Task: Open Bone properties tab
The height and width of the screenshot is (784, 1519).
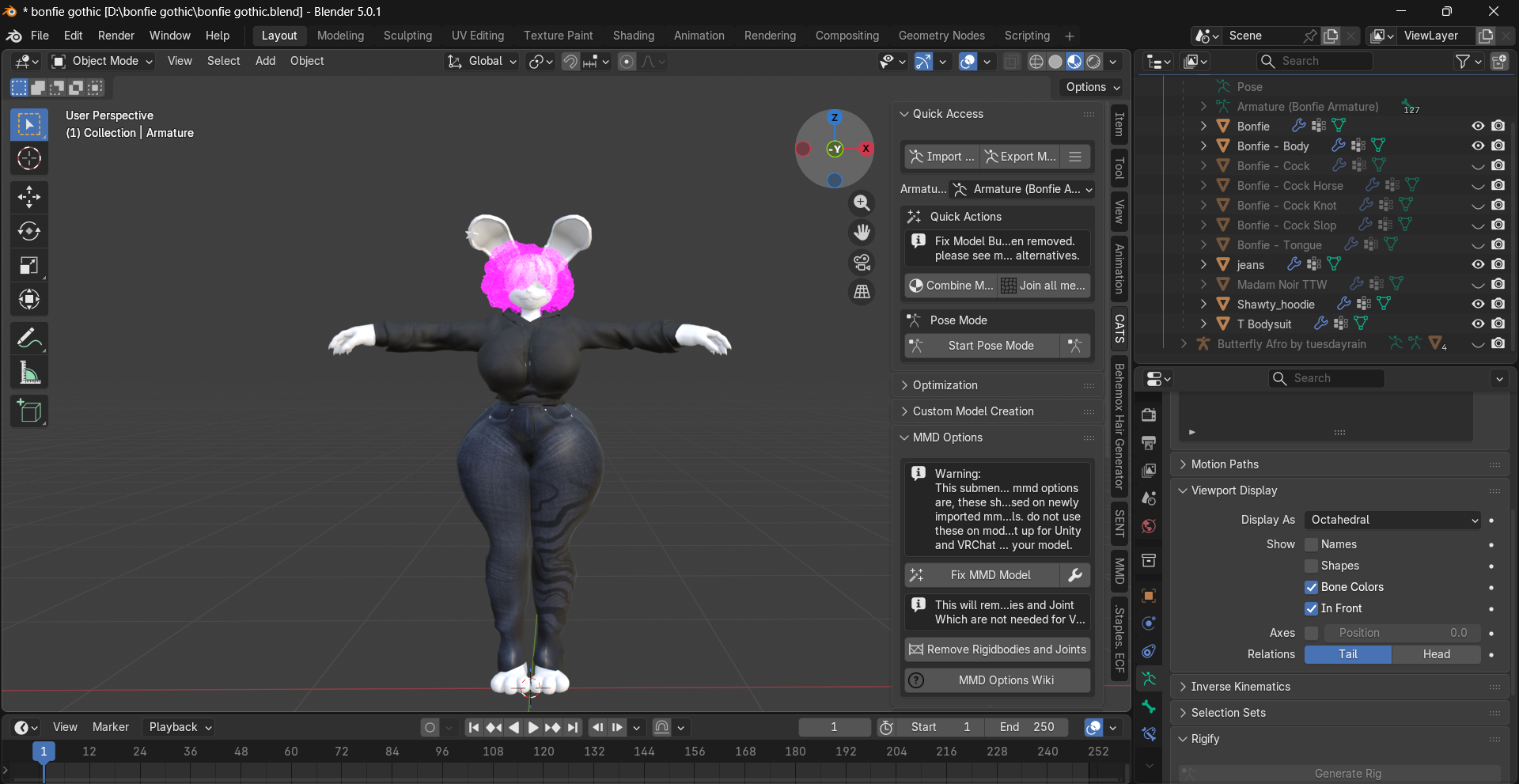Action: [x=1149, y=706]
